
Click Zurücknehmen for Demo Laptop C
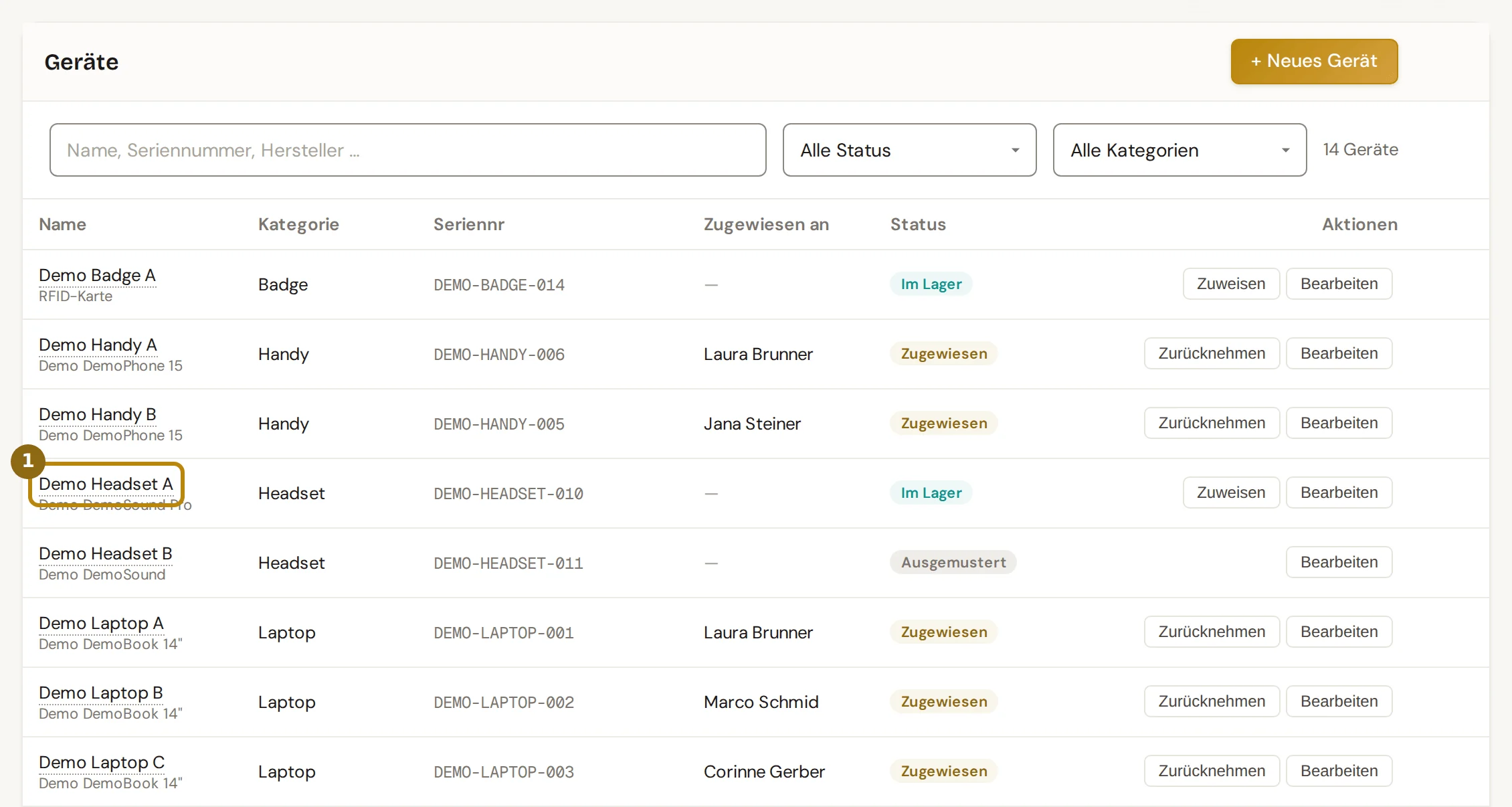[x=1212, y=771]
